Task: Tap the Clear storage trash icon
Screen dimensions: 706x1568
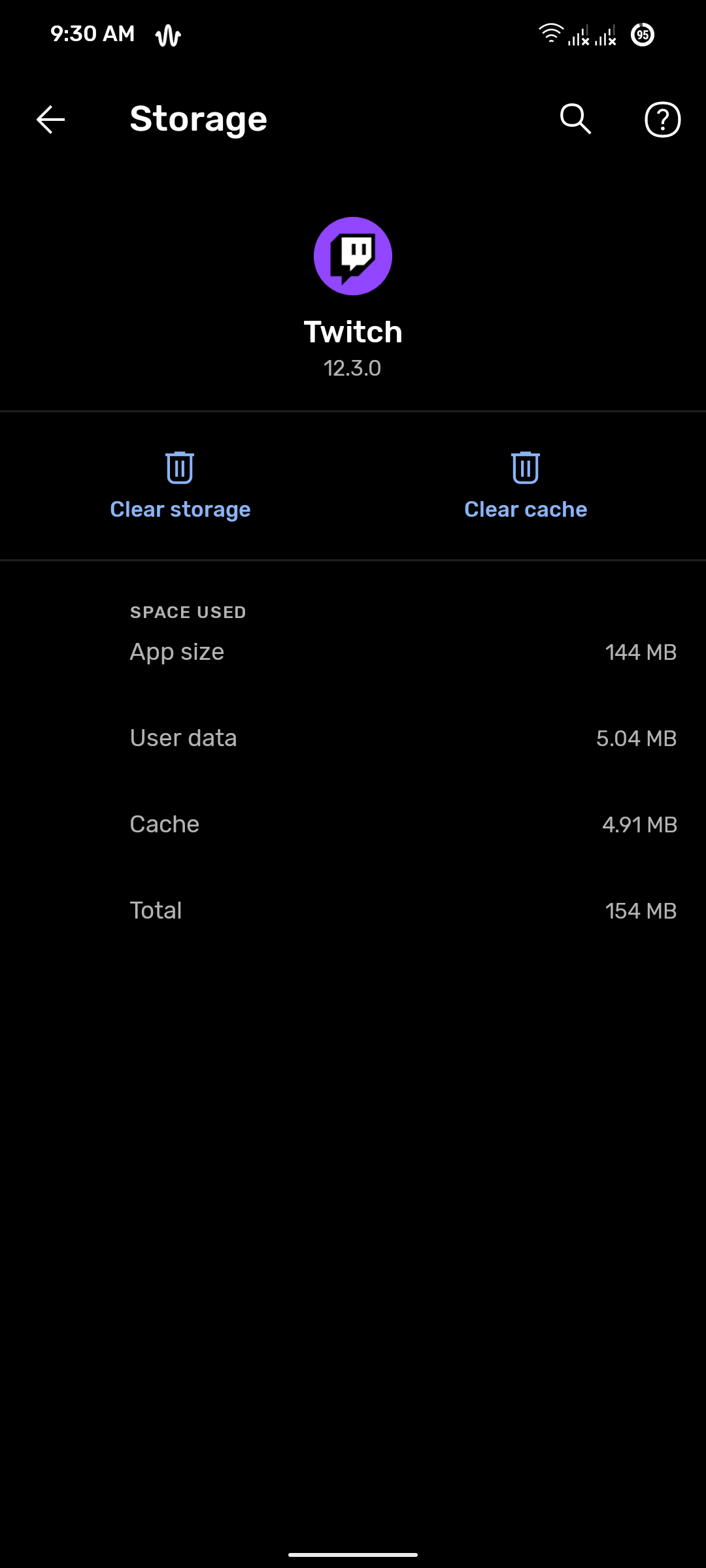Action: (180, 468)
